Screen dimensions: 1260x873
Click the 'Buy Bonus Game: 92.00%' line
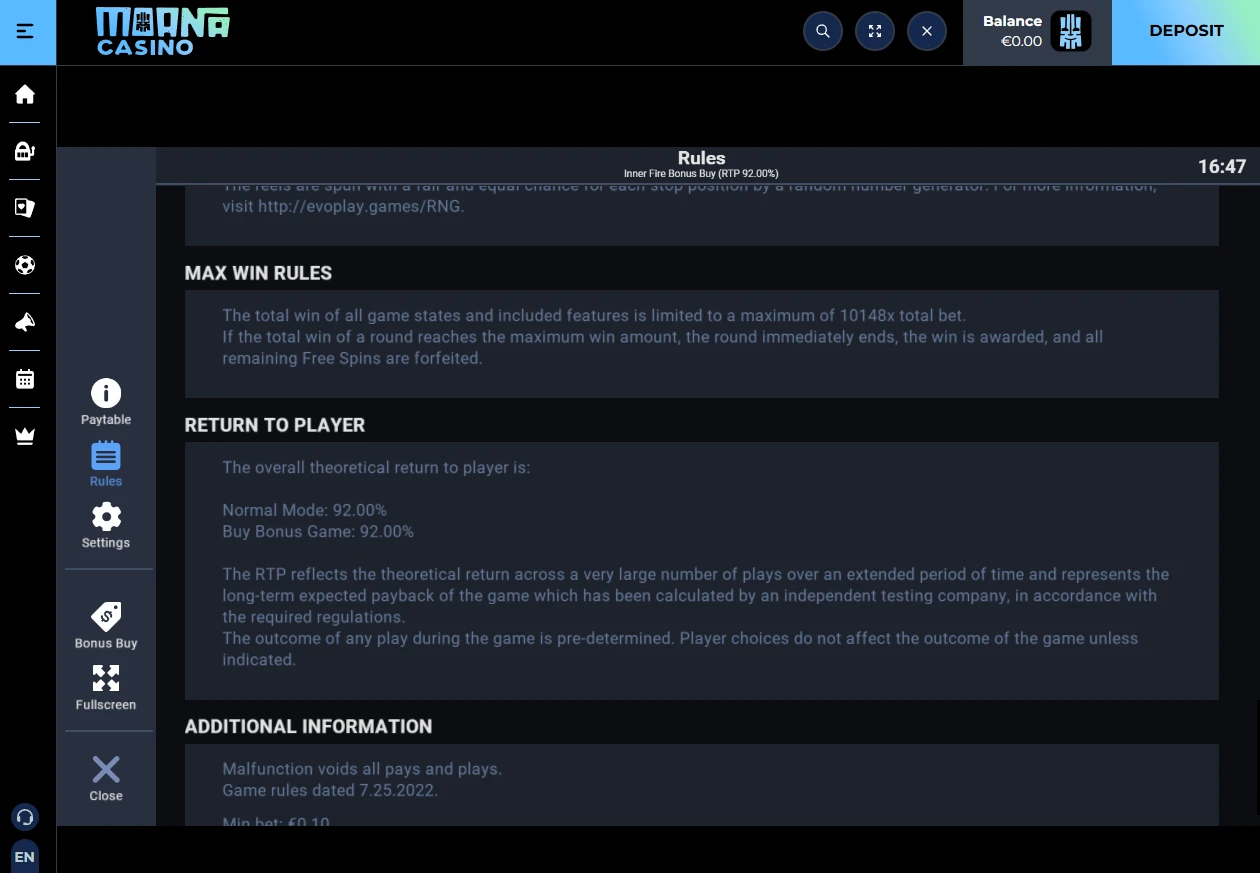(318, 532)
